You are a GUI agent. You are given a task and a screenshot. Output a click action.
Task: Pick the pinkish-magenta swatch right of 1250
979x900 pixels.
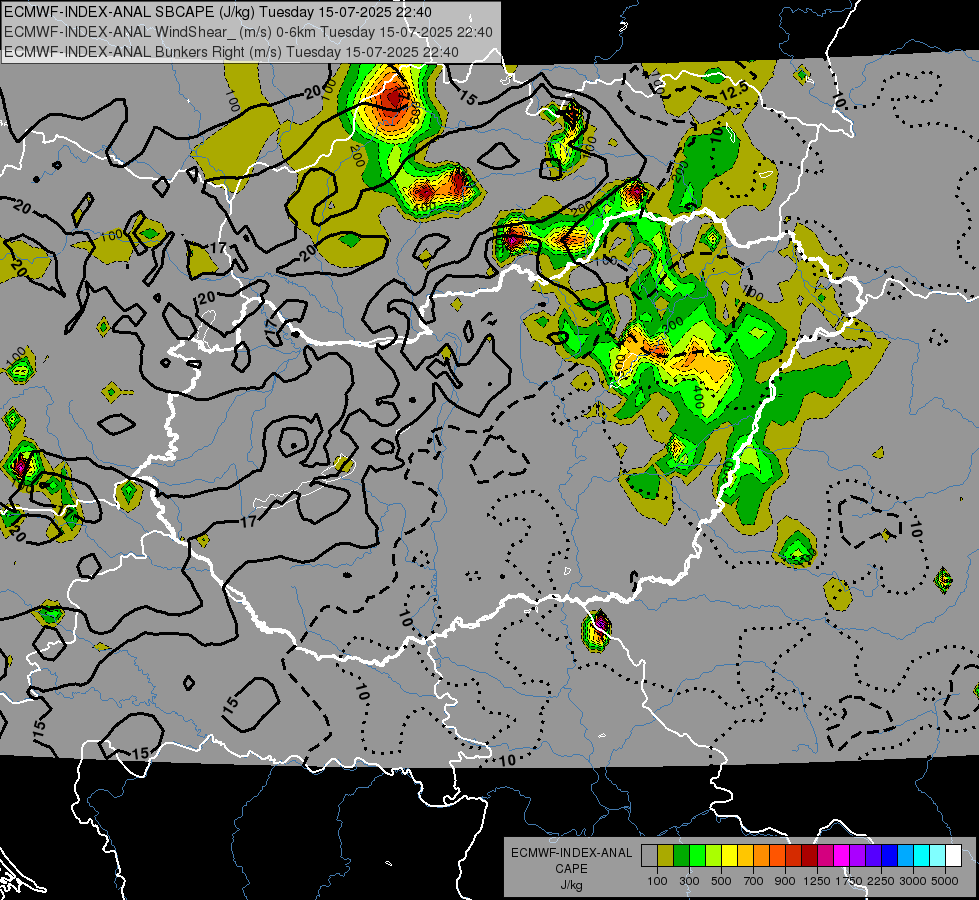point(826,855)
